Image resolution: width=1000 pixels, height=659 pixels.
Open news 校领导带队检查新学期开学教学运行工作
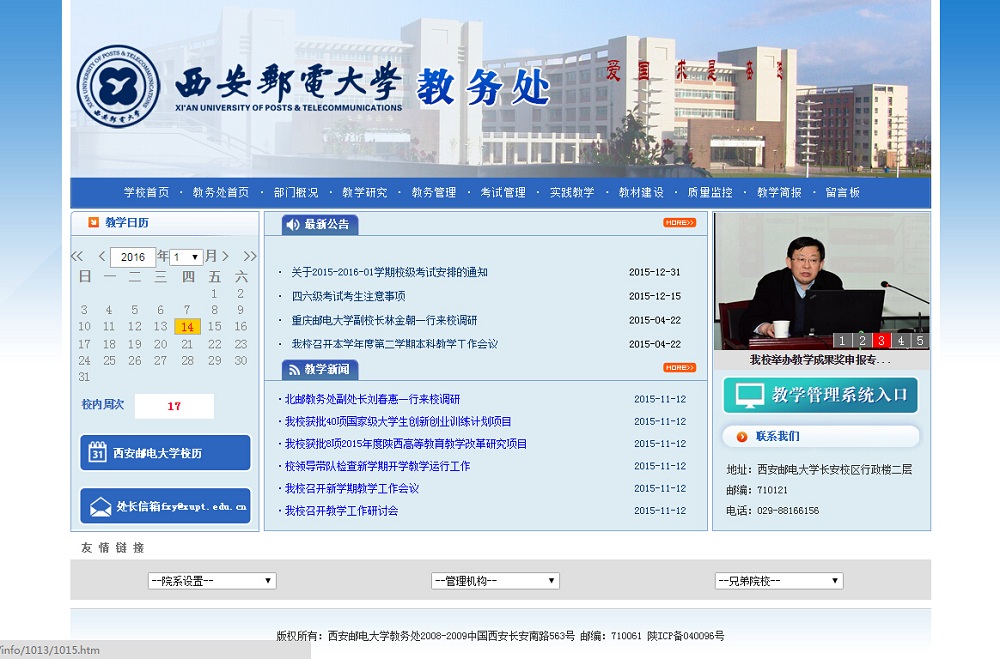tap(378, 466)
